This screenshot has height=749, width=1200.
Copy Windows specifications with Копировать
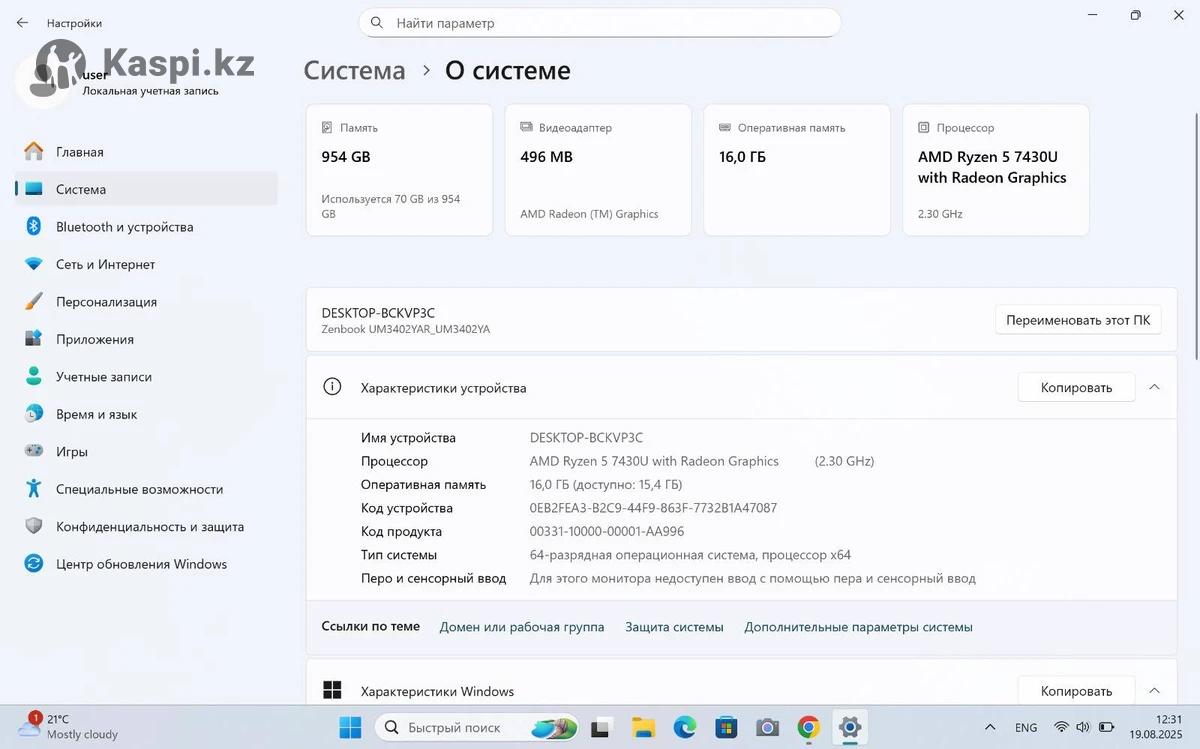[x=1076, y=691]
